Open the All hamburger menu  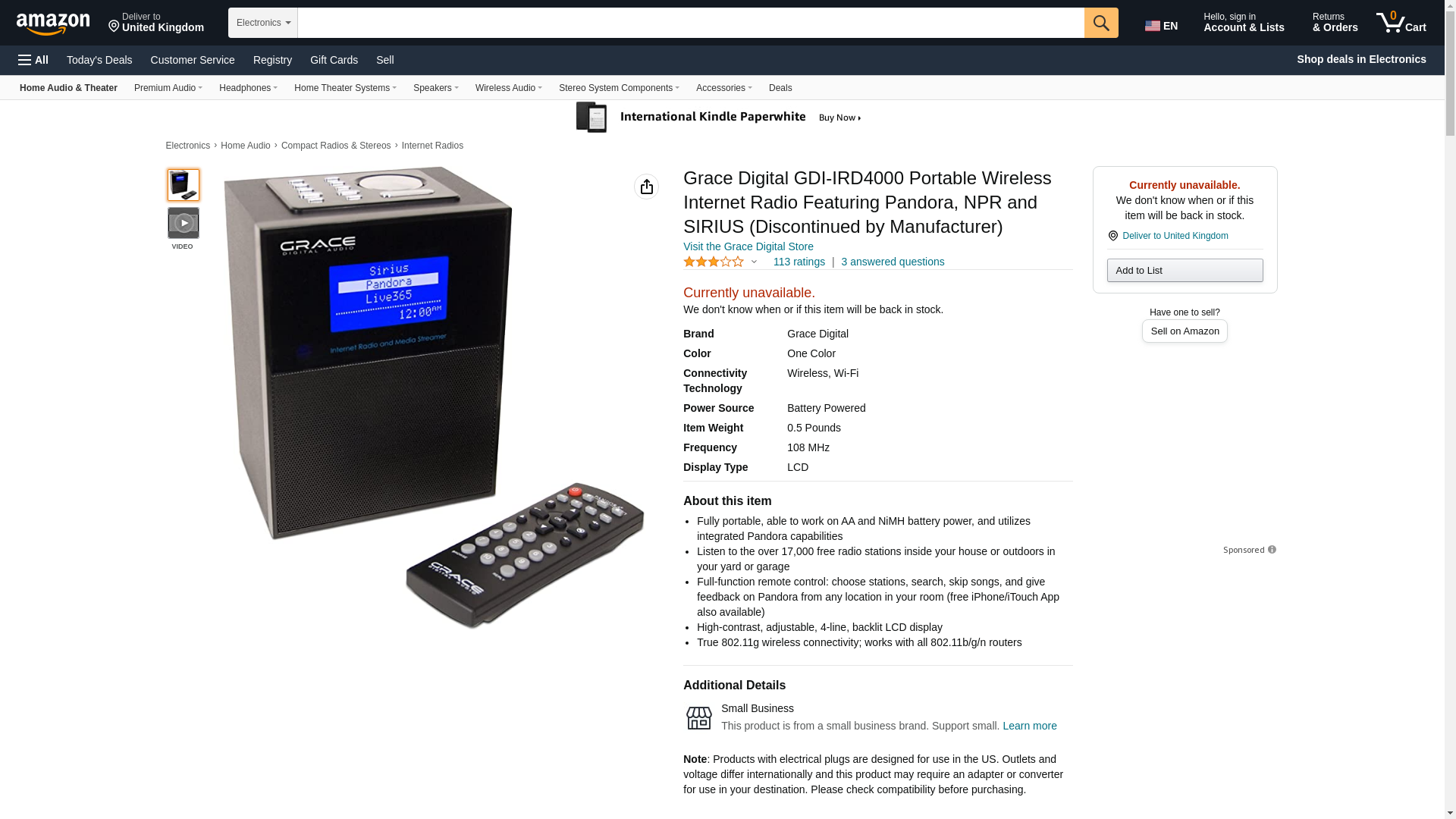point(33,60)
